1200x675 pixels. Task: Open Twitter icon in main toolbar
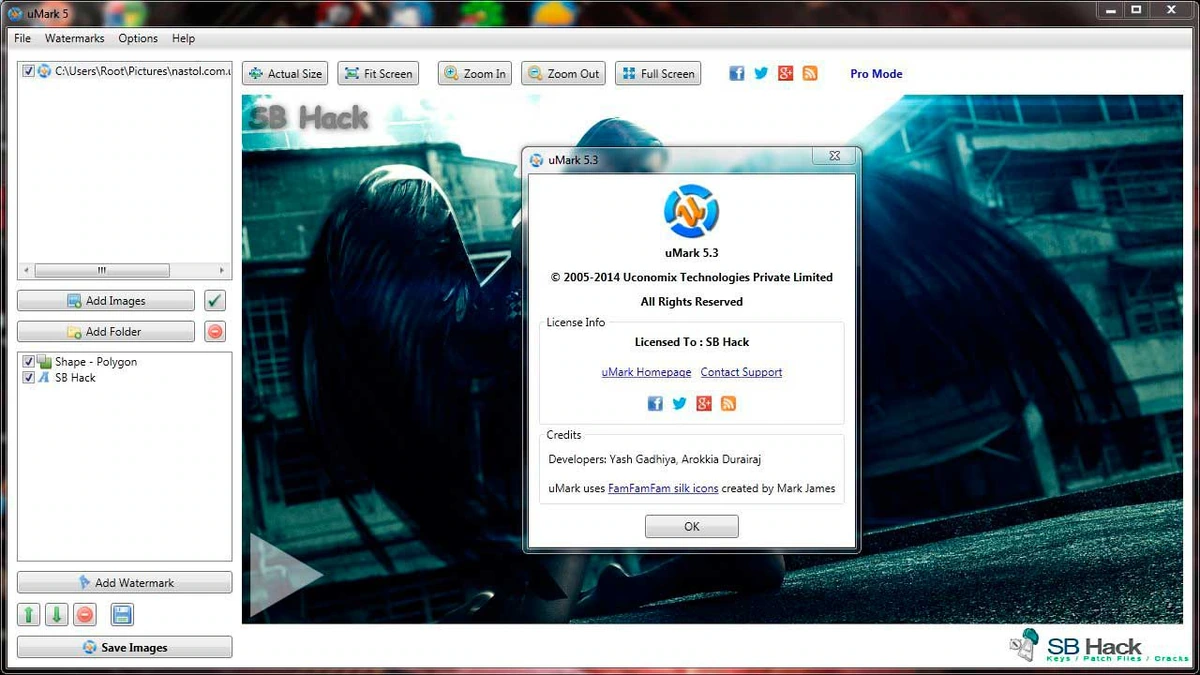tap(761, 73)
